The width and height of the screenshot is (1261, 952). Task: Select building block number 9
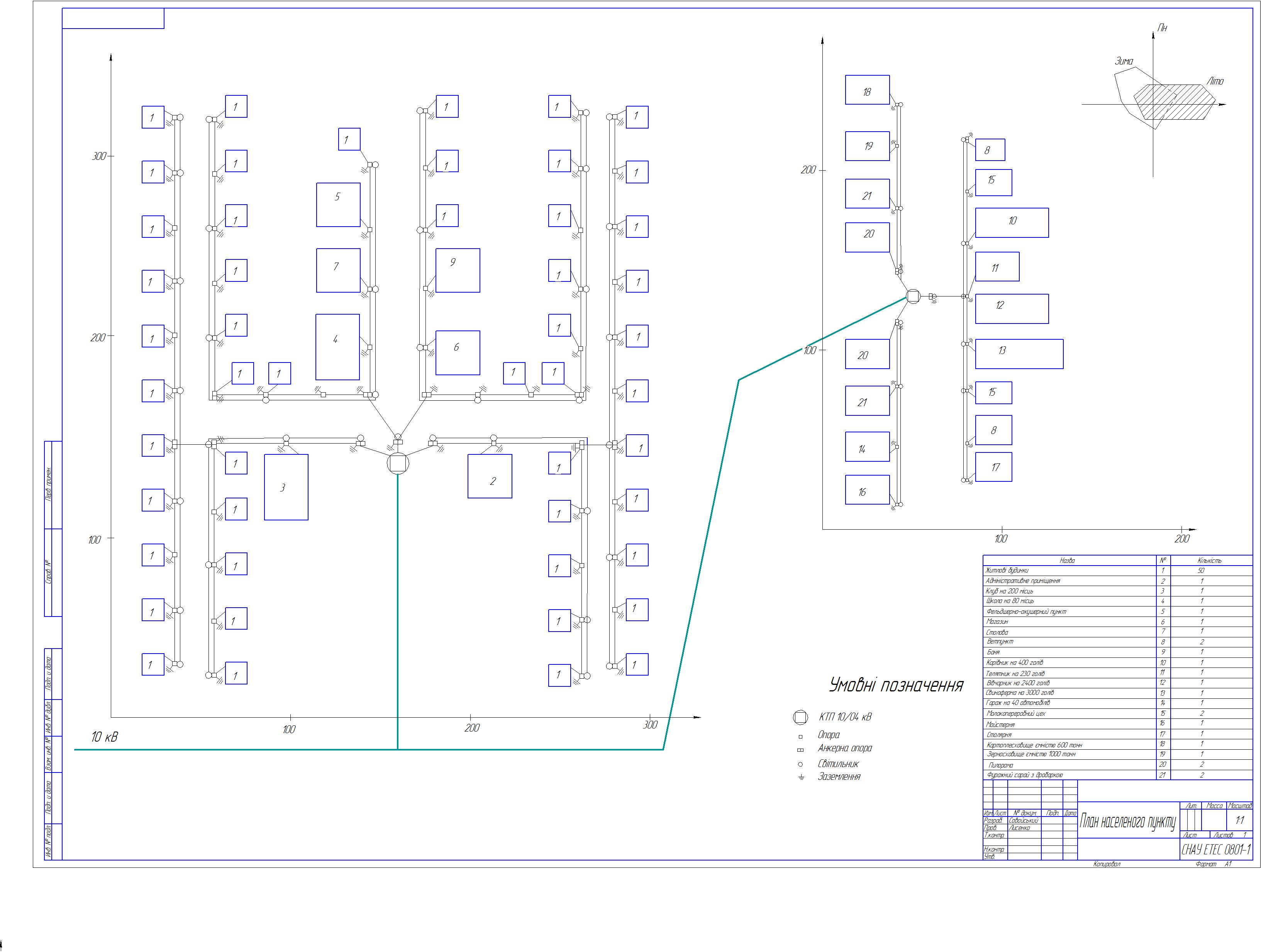coord(457,270)
